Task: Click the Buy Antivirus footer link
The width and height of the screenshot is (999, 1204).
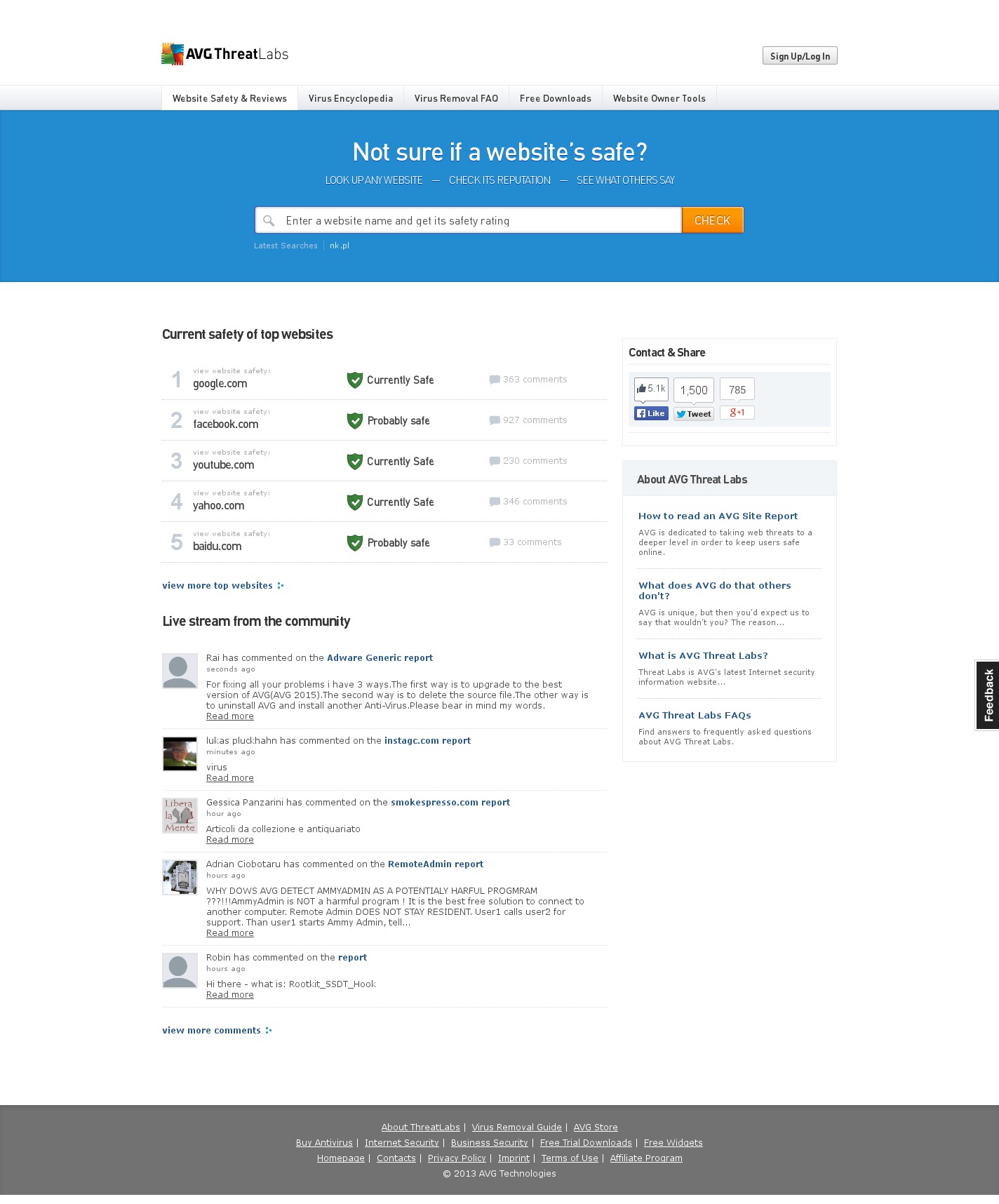Action: pyautogui.click(x=324, y=1143)
